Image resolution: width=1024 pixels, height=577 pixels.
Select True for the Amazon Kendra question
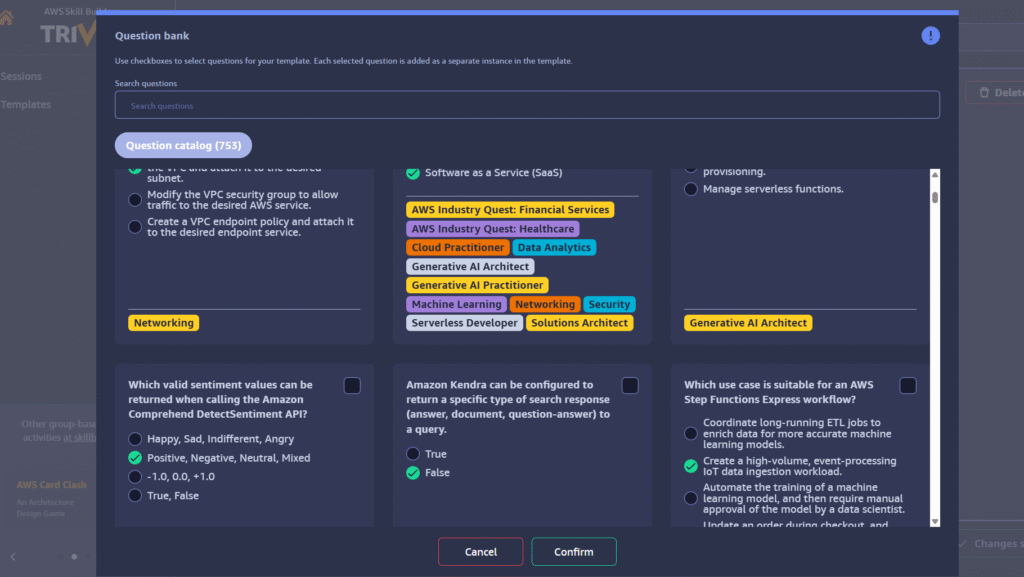[413, 454]
